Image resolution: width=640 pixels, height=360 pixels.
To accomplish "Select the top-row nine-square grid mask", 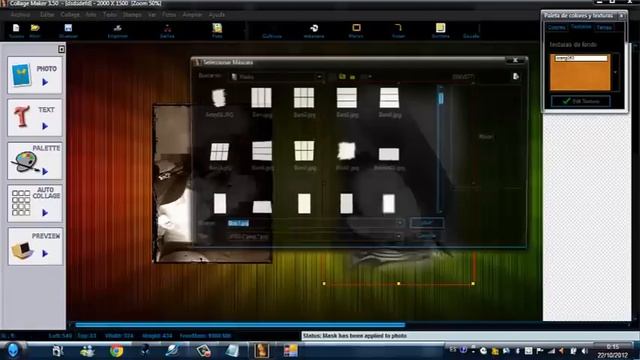I will (x=304, y=98).
